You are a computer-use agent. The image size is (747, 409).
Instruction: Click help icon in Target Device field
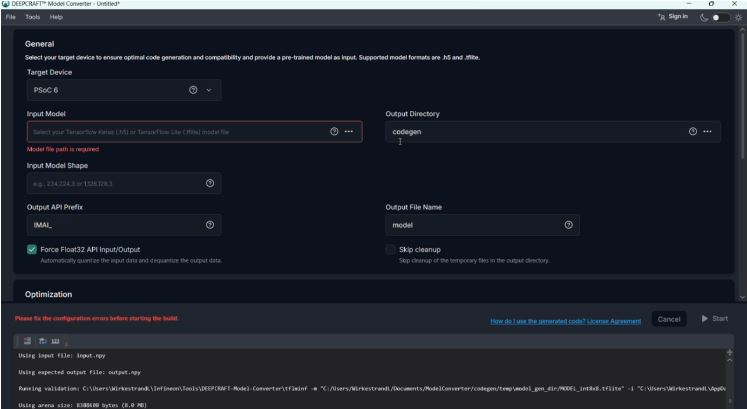(x=193, y=90)
